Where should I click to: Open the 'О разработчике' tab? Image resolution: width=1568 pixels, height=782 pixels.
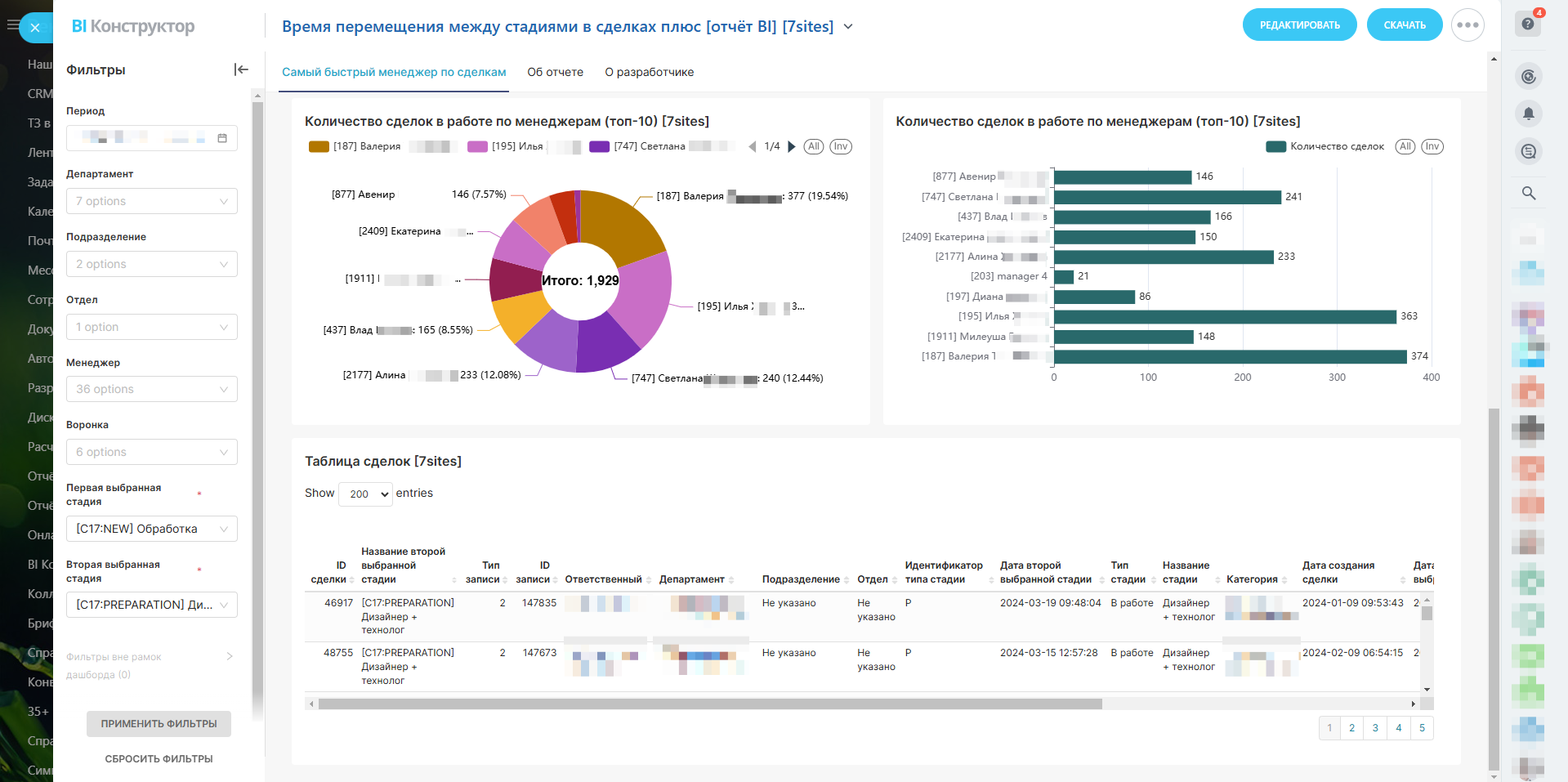coord(649,72)
